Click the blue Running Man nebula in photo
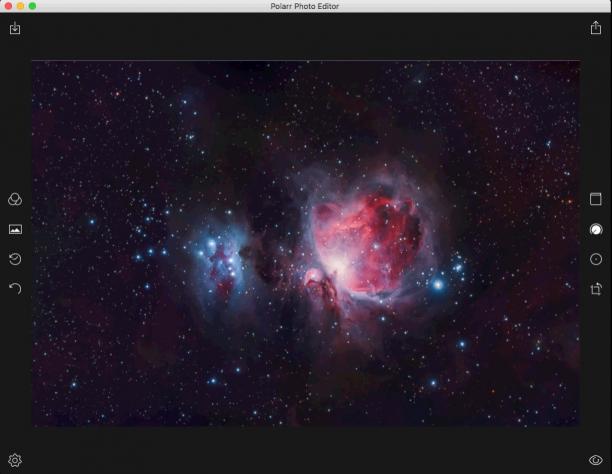The width and height of the screenshot is (612, 474). point(219,262)
